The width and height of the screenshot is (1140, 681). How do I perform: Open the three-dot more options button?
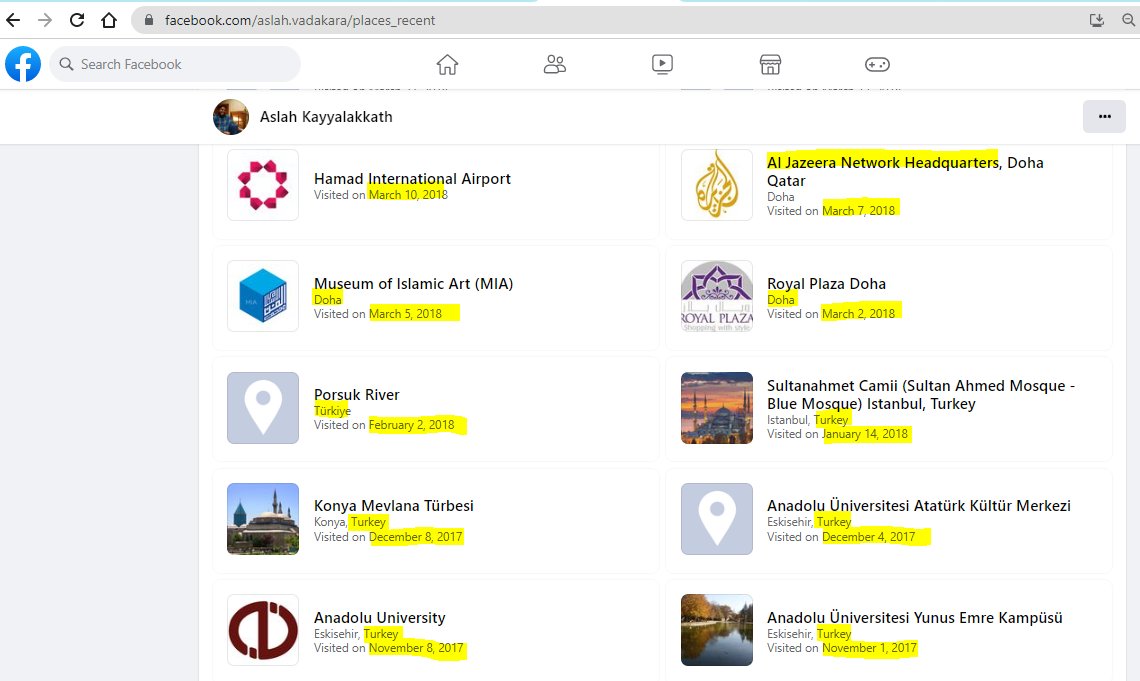1104,116
